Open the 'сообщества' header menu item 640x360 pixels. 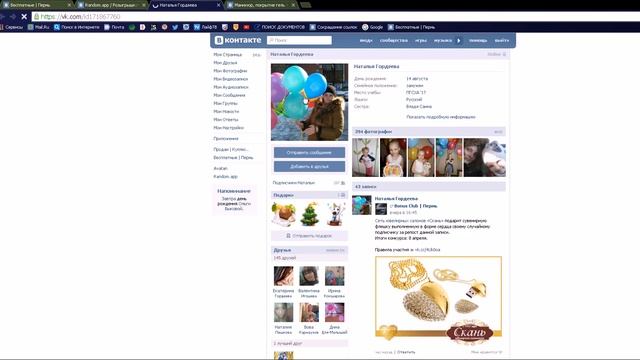pos(393,40)
